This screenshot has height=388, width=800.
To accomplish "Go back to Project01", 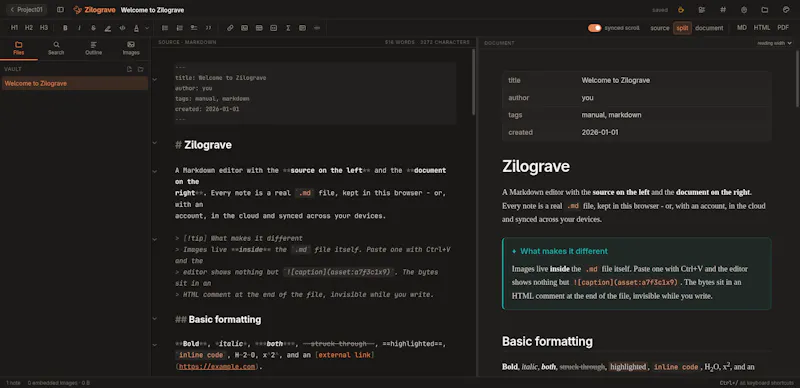I will pos(27,10).
